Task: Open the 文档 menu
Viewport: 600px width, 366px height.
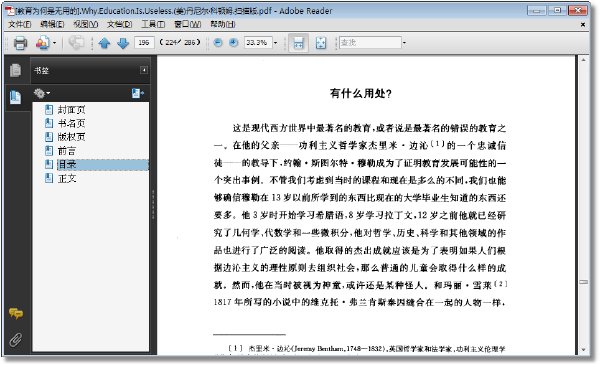Action: coord(119,25)
